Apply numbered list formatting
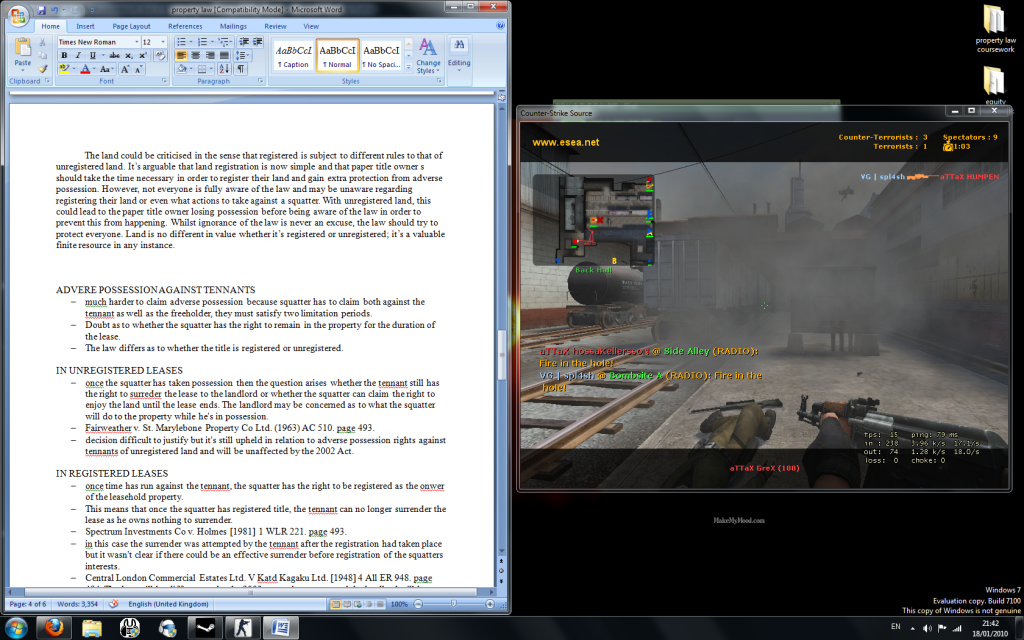Image resolution: width=1024 pixels, height=640 pixels. coord(204,42)
